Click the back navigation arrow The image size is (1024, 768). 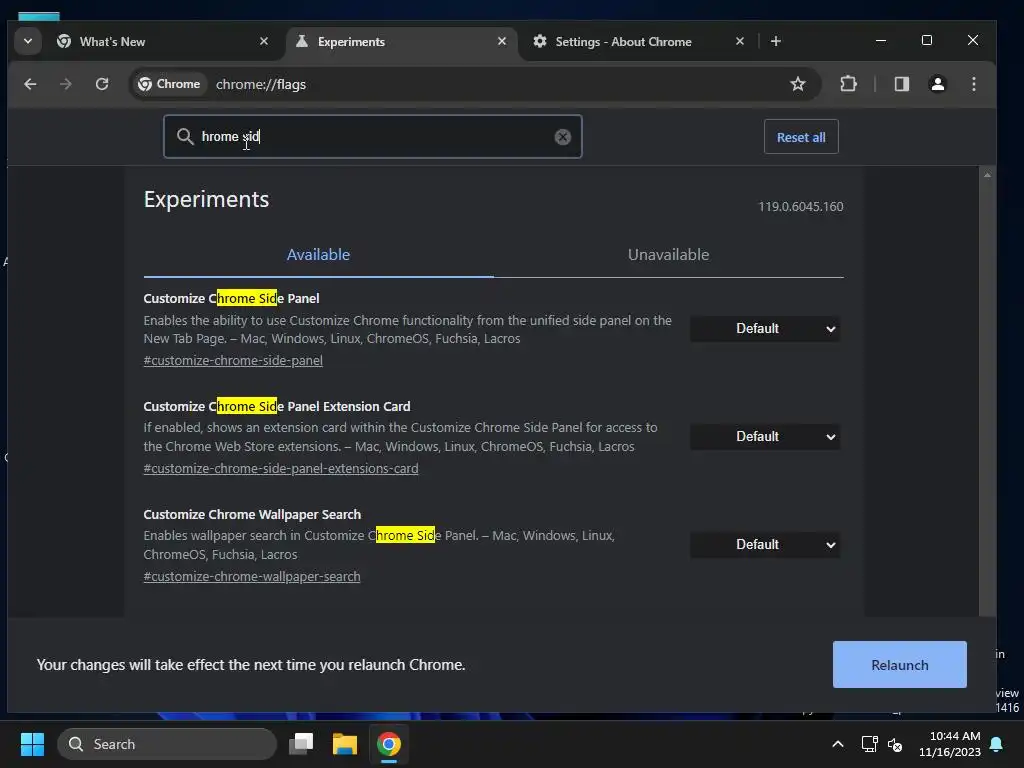click(30, 84)
